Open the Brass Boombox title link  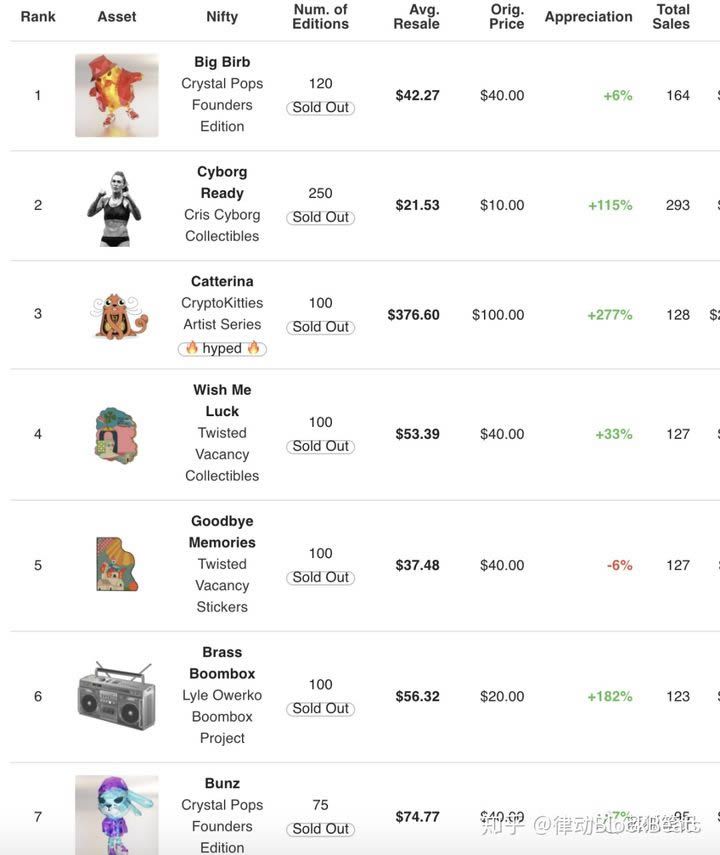coord(222,663)
